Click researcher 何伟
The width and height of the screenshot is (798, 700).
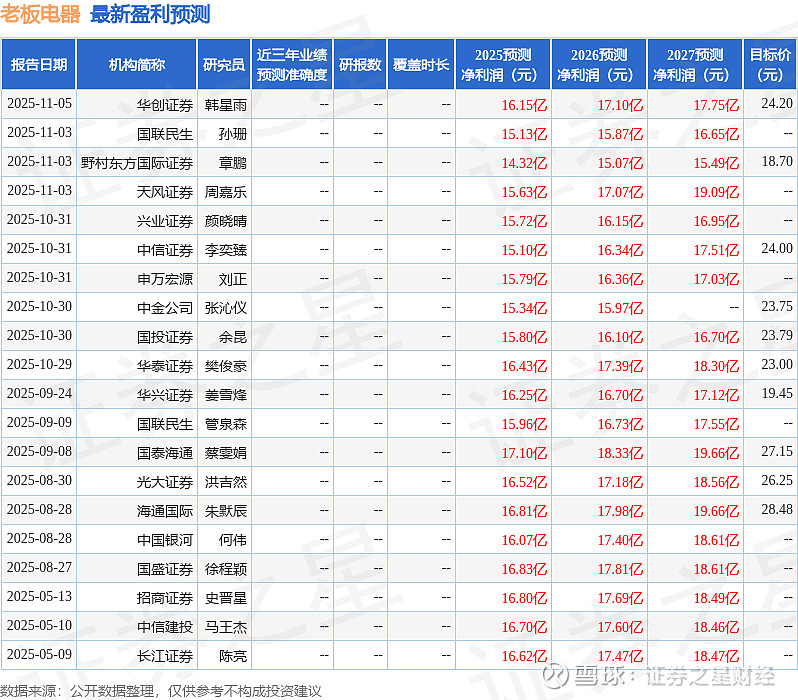point(233,541)
